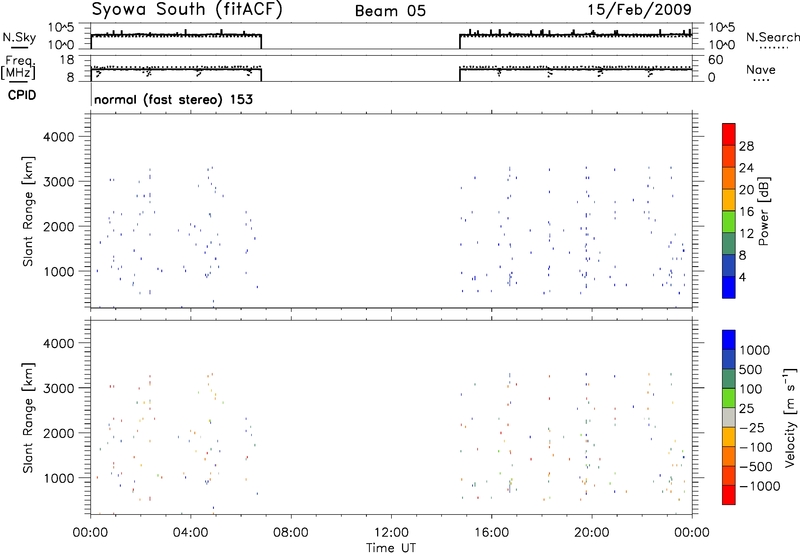Click the date '15/Feb/2009'

[x=640, y=10]
